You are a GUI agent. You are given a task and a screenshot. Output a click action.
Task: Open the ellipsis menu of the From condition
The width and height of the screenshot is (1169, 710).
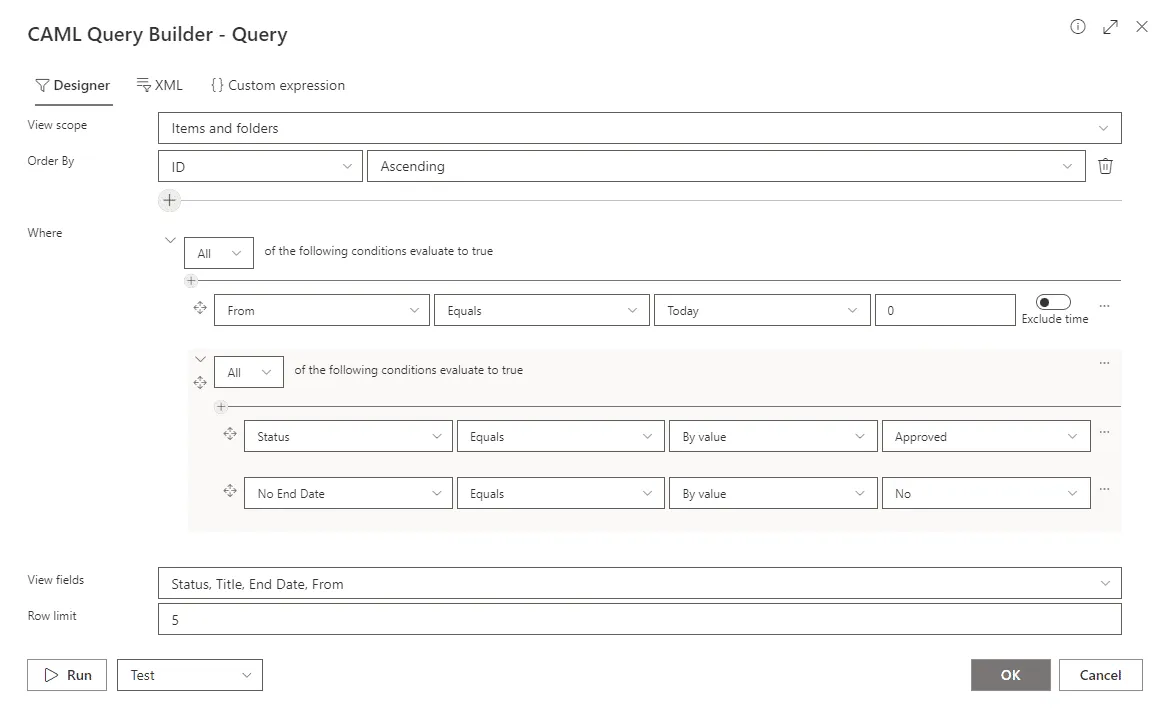tap(1104, 307)
